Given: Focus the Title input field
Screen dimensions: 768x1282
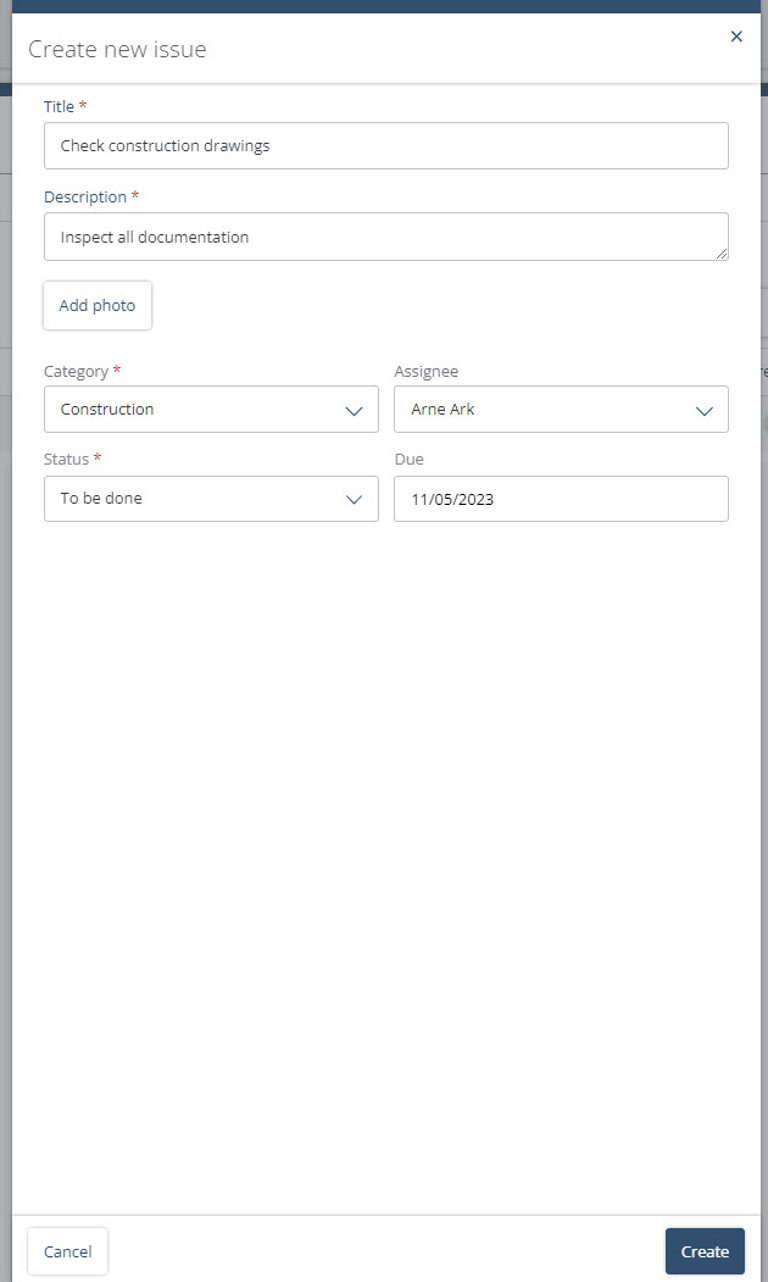Looking at the screenshot, I should click(386, 146).
